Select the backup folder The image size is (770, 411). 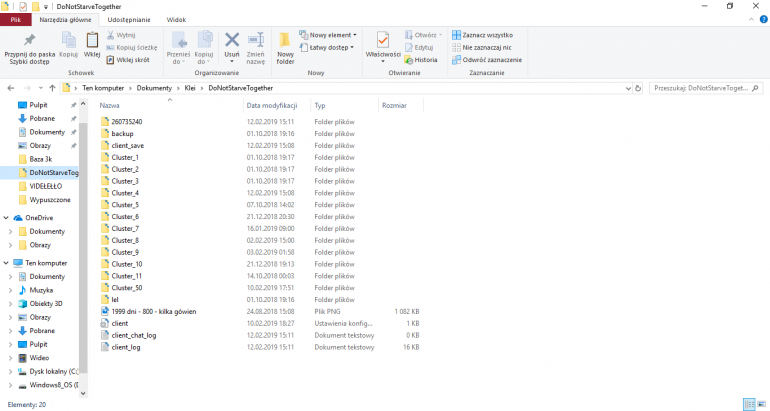122,134
